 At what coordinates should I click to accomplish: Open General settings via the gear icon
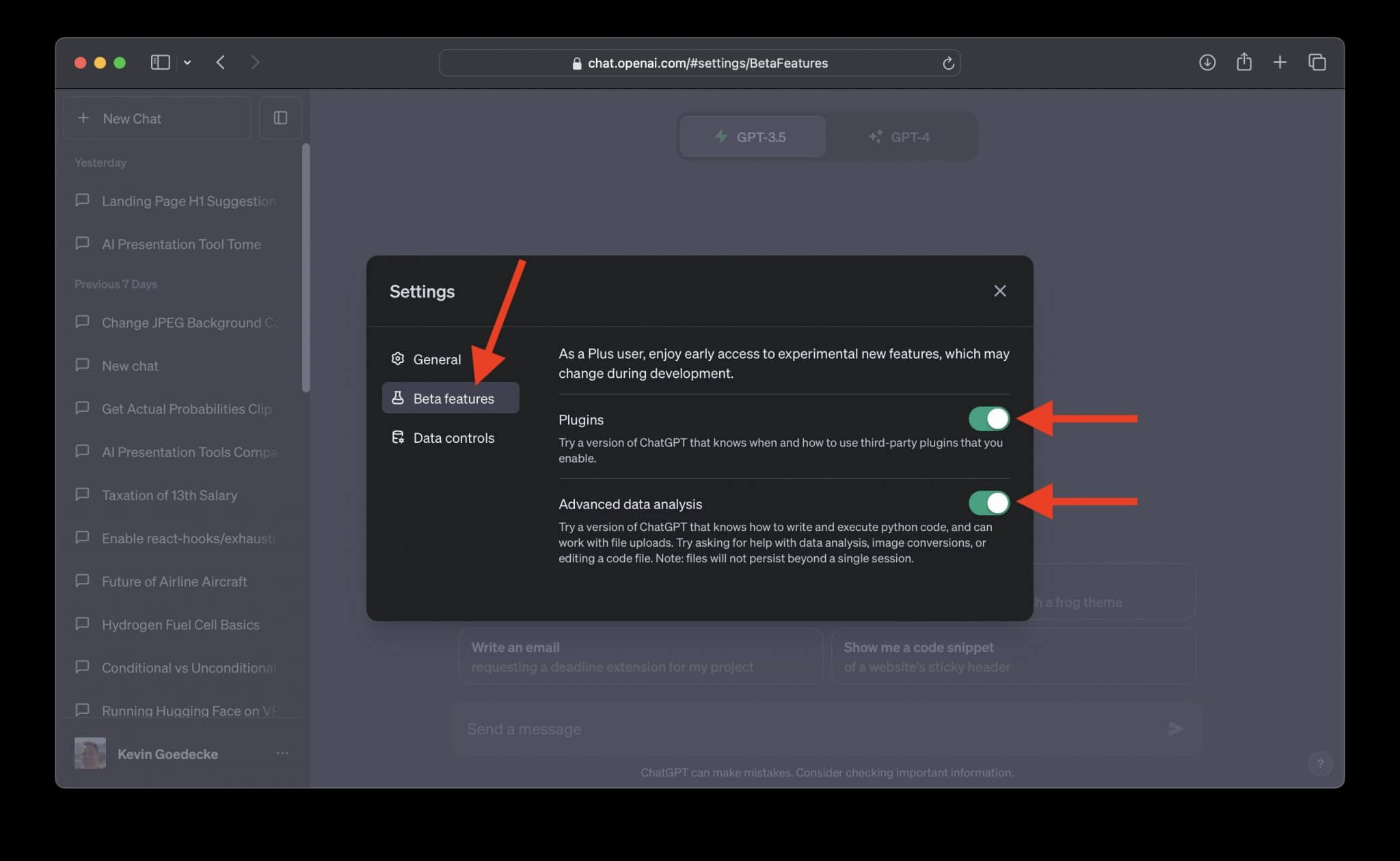397,359
